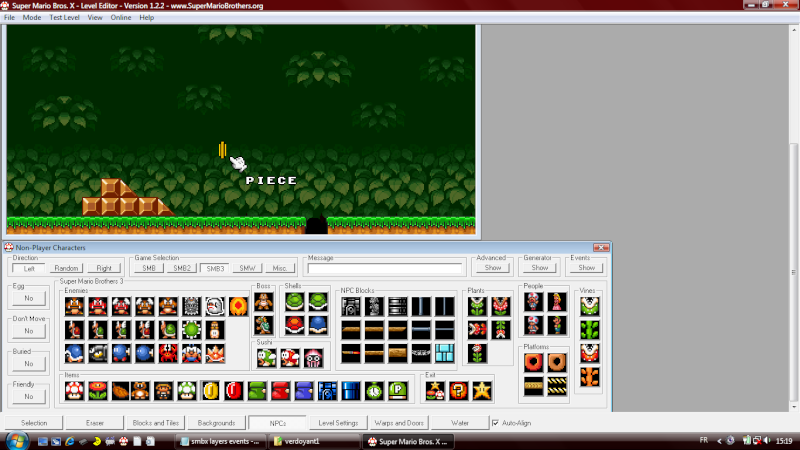The image size is (800, 450).
Task: Show the Generator options
Action: pos(539,268)
